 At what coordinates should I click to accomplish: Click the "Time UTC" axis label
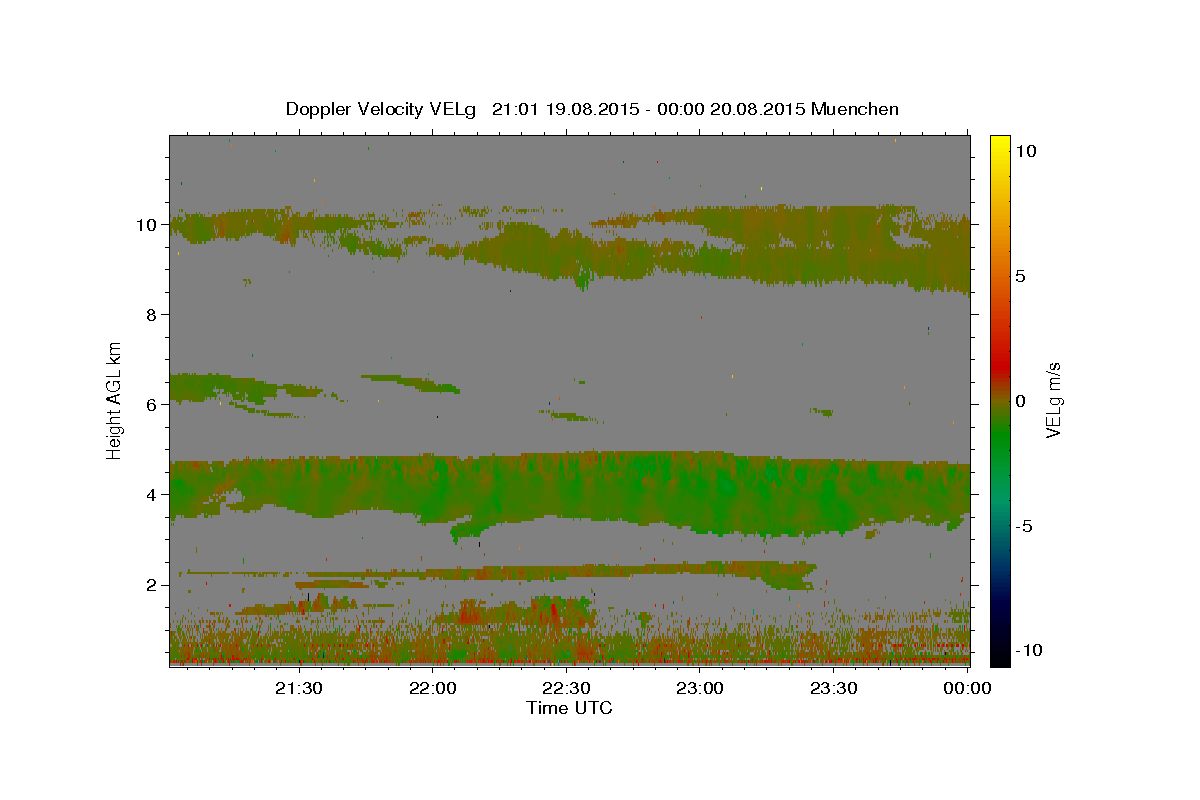pyautogui.click(x=569, y=708)
